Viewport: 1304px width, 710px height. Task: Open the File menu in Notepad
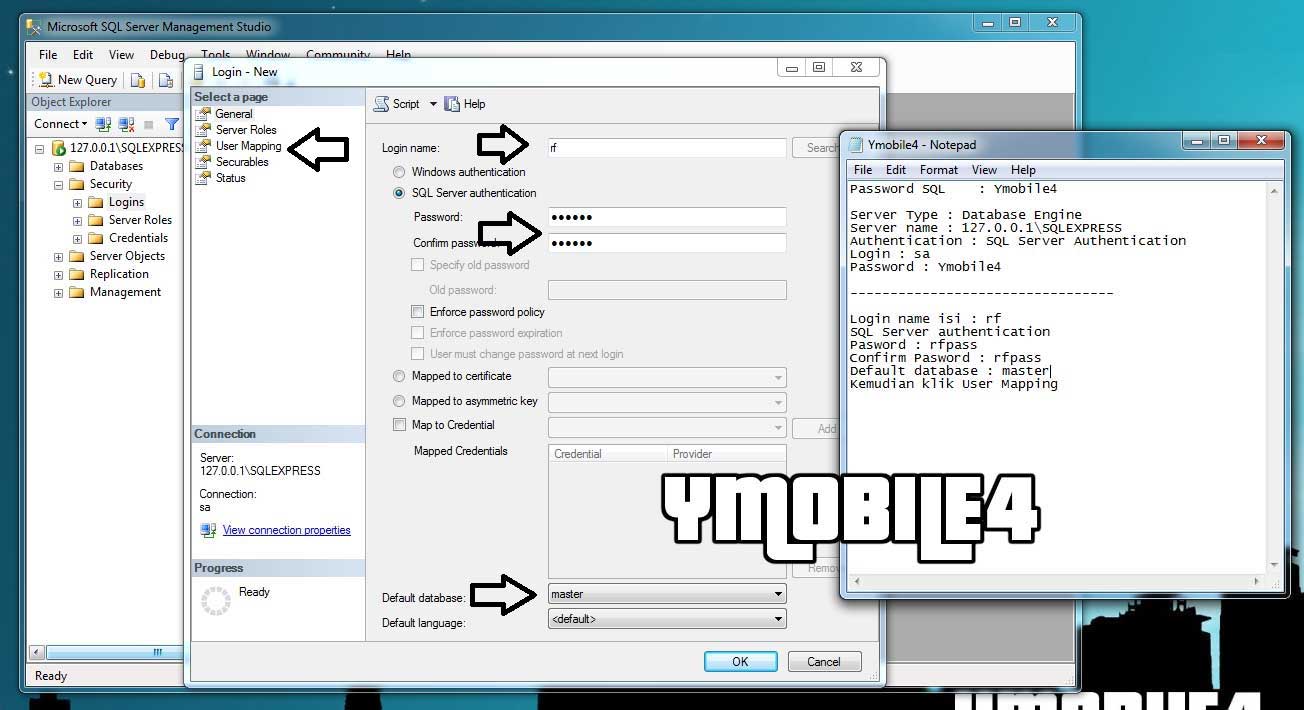coord(863,170)
